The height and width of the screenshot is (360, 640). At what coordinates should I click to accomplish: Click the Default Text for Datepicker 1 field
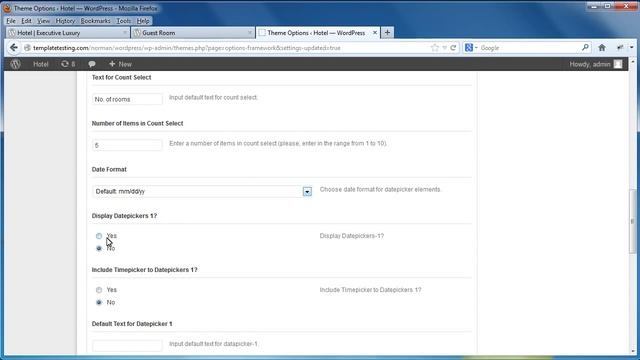(127, 345)
